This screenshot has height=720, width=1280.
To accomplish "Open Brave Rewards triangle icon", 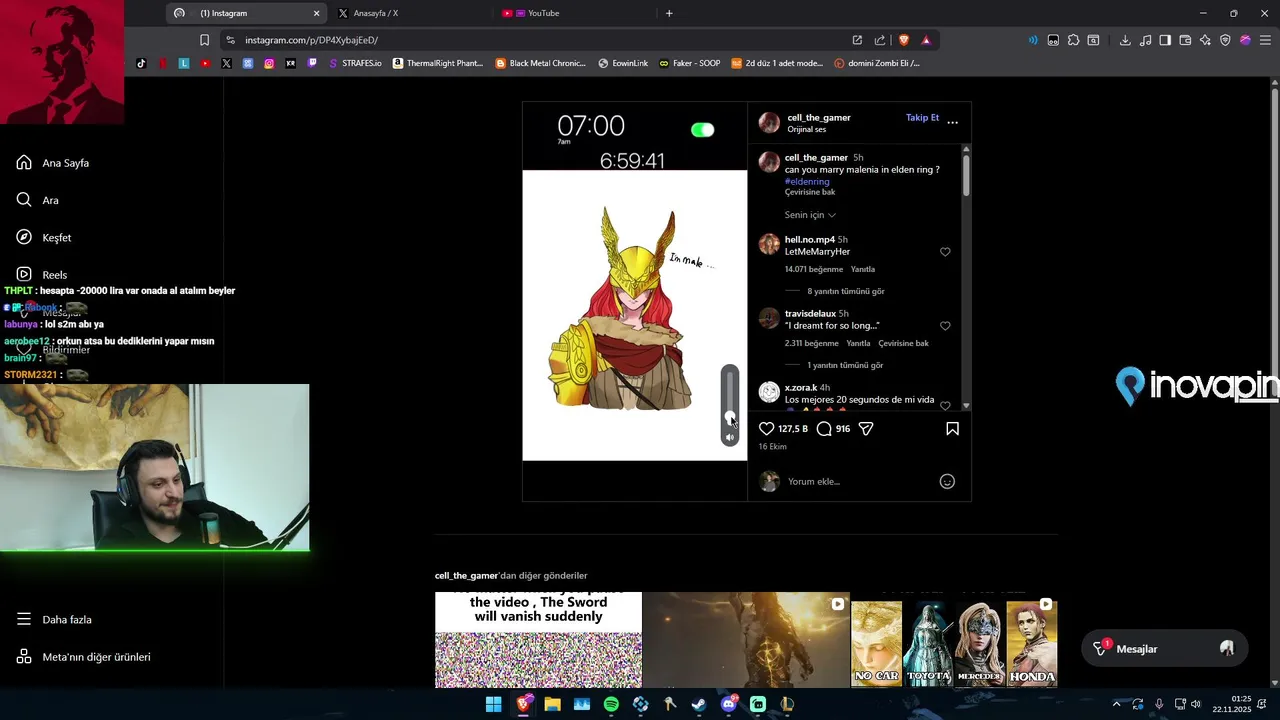I will [x=926, y=40].
